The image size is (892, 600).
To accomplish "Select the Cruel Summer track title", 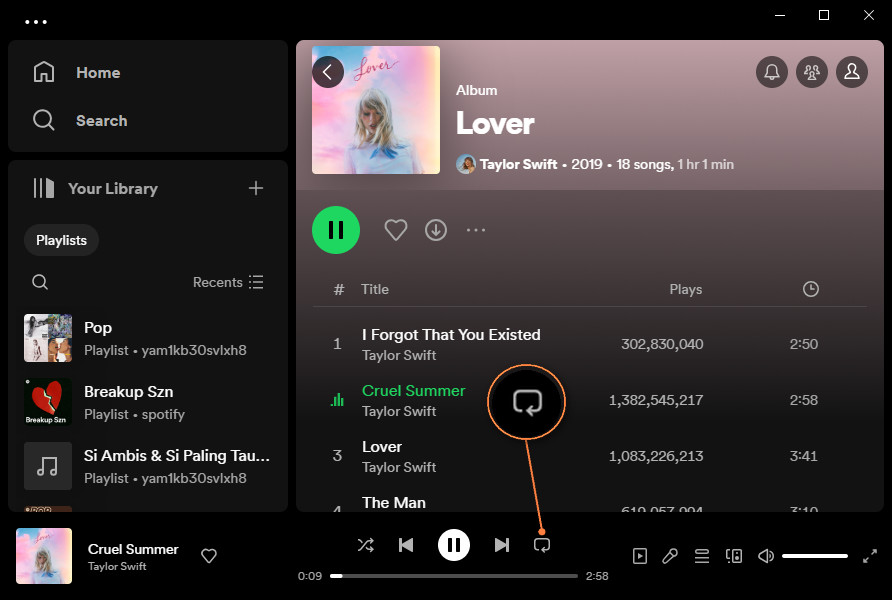I will click(x=414, y=391).
